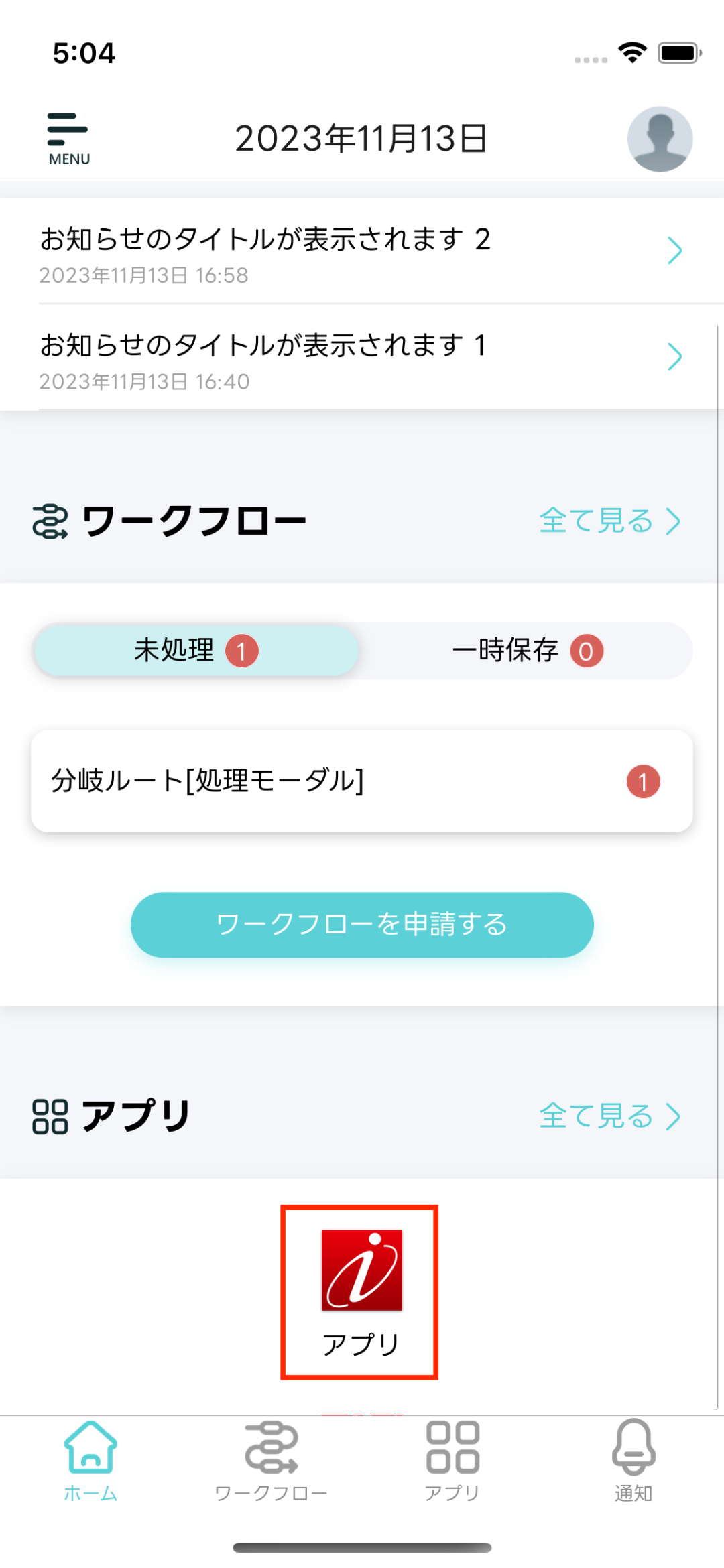Screen dimensions: 724x1568
Task: Open 全て見る chevron beside ワークフロー
Action: tap(673, 521)
